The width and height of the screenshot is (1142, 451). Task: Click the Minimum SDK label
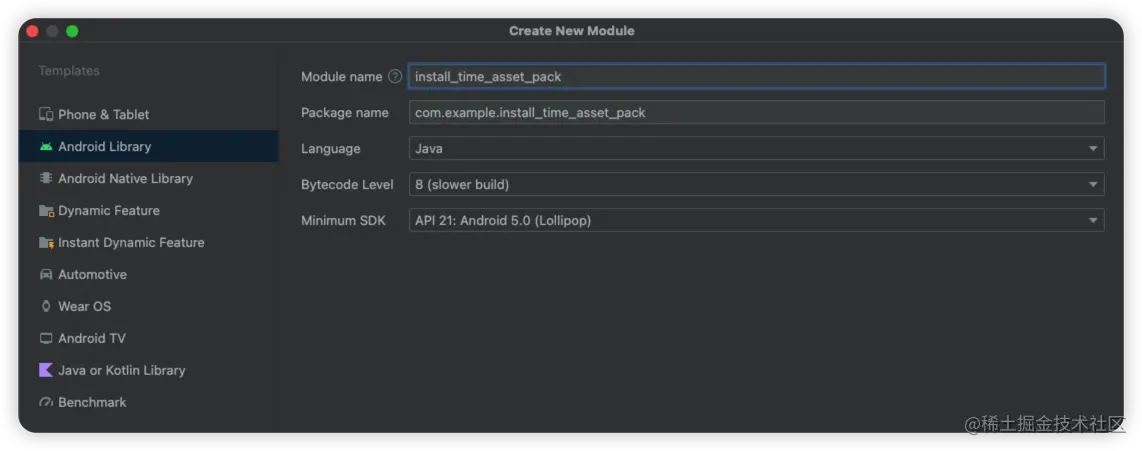tap(344, 220)
